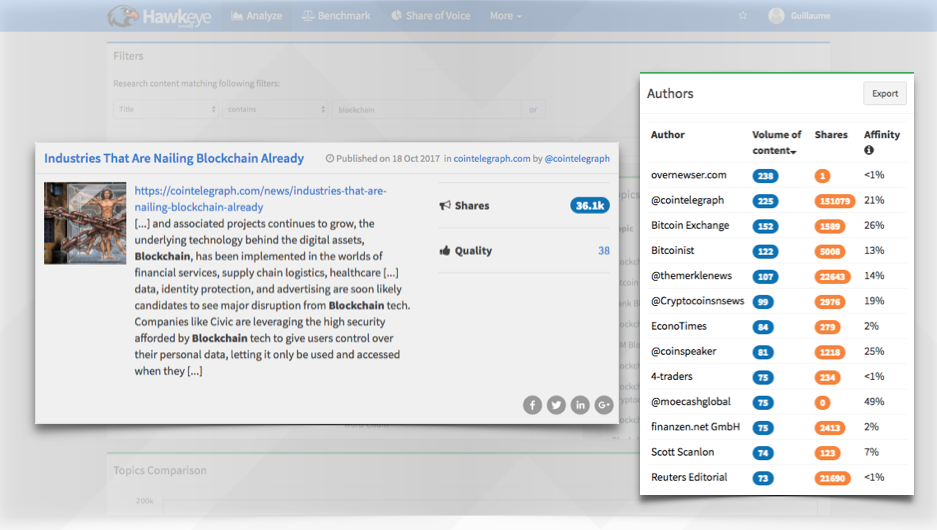
Task: Select author EconoTimes
Action: tap(679, 326)
